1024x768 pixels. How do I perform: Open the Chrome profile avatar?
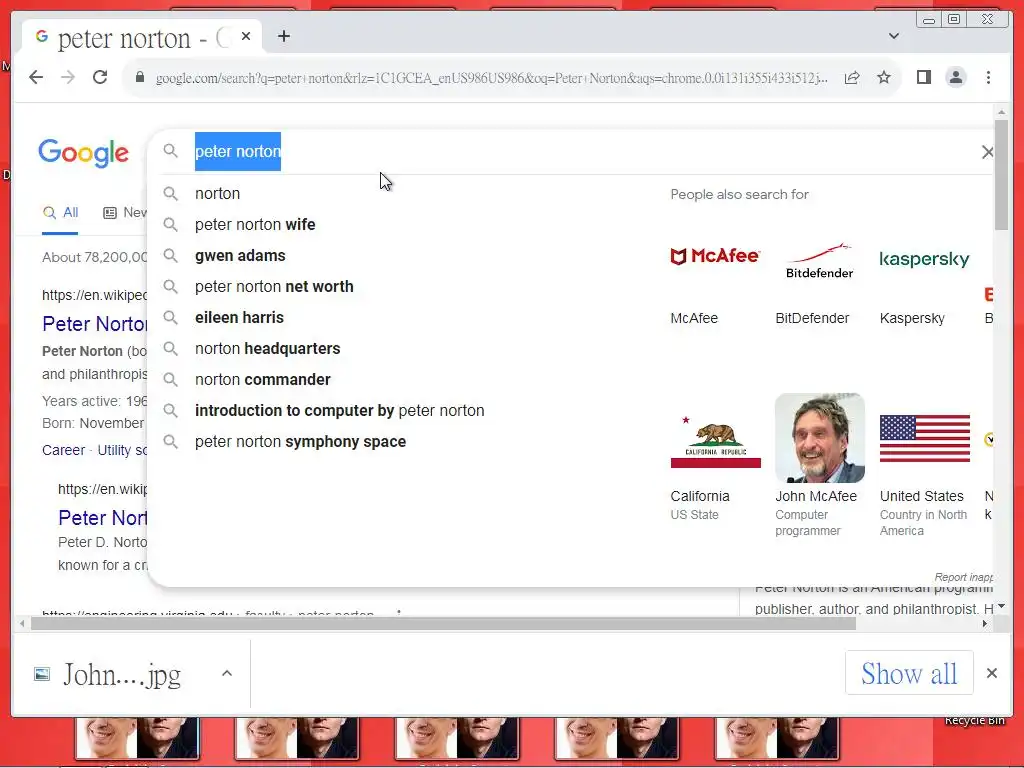(x=955, y=78)
